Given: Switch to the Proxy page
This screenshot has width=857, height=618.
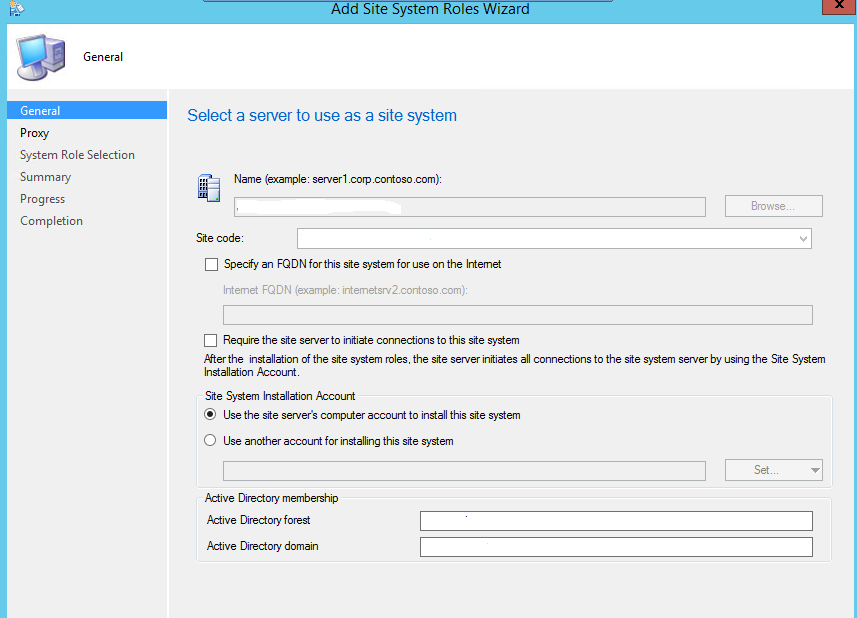Looking at the screenshot, I should 34,132.
